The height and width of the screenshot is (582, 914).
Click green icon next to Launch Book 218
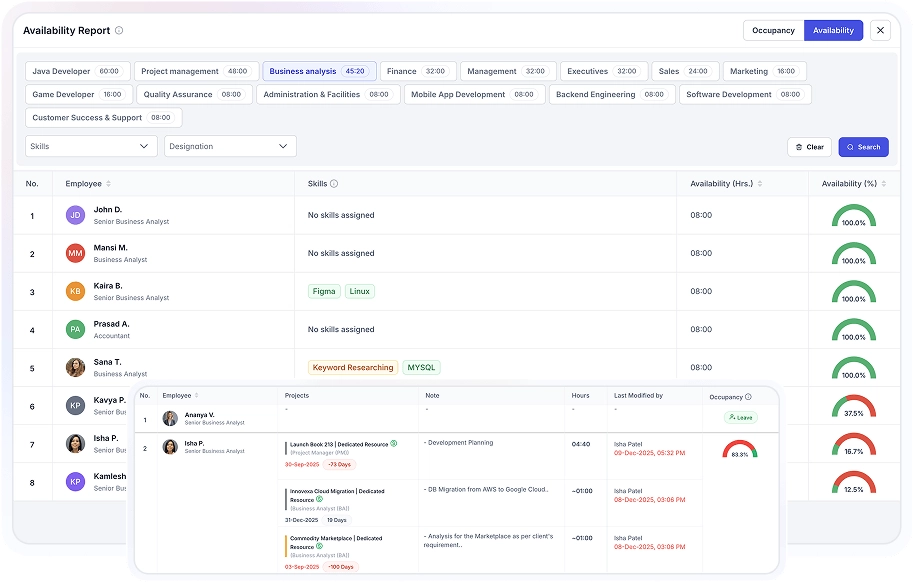coord(394,443)
